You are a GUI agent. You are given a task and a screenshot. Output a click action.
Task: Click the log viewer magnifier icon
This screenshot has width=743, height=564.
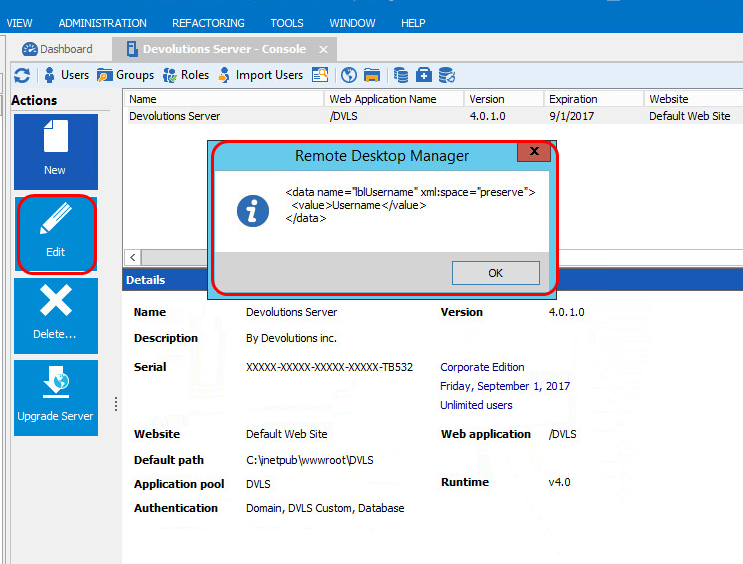click(x=320, y=75)
